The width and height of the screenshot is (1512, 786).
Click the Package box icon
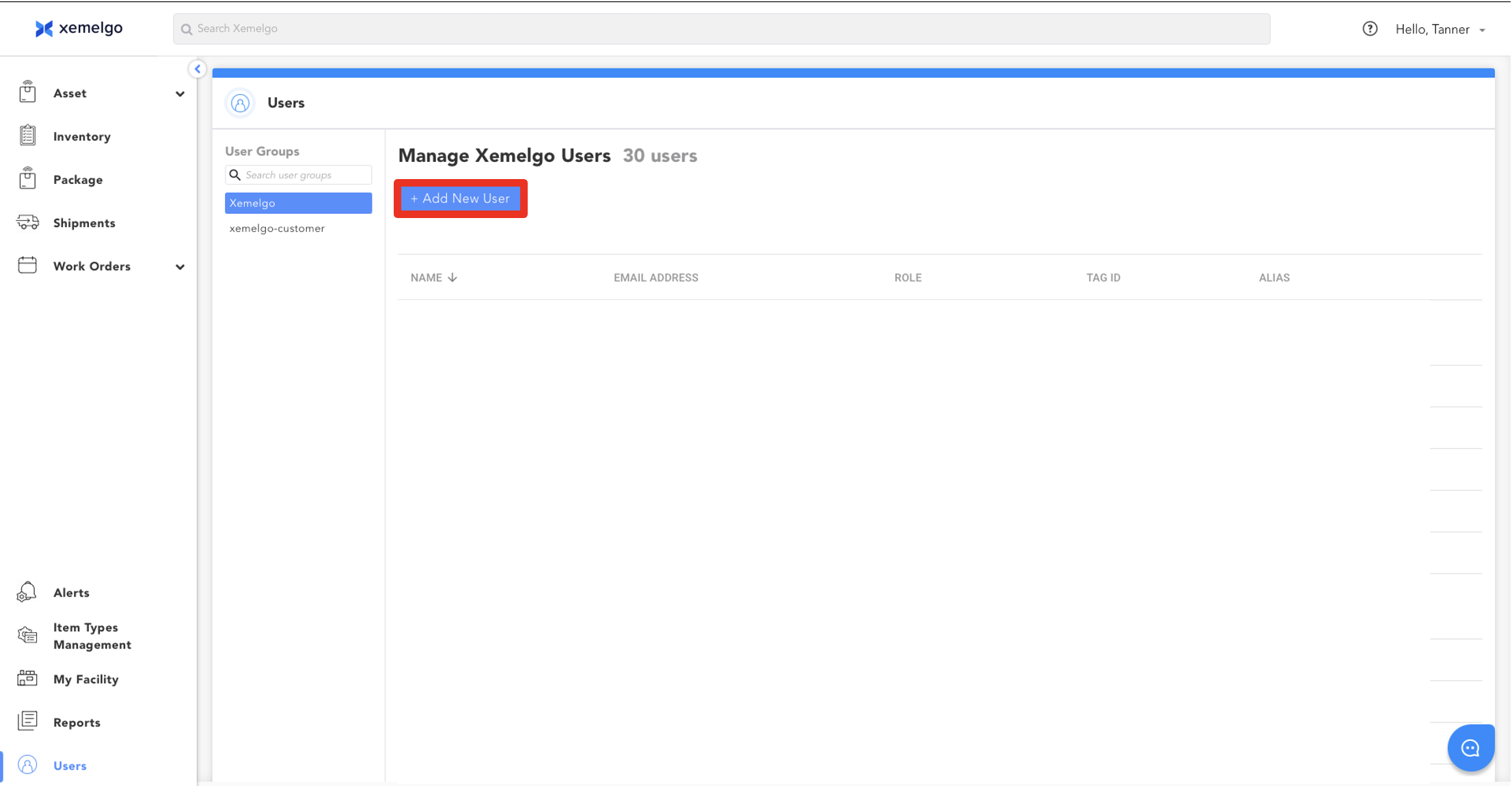[27, 179]
